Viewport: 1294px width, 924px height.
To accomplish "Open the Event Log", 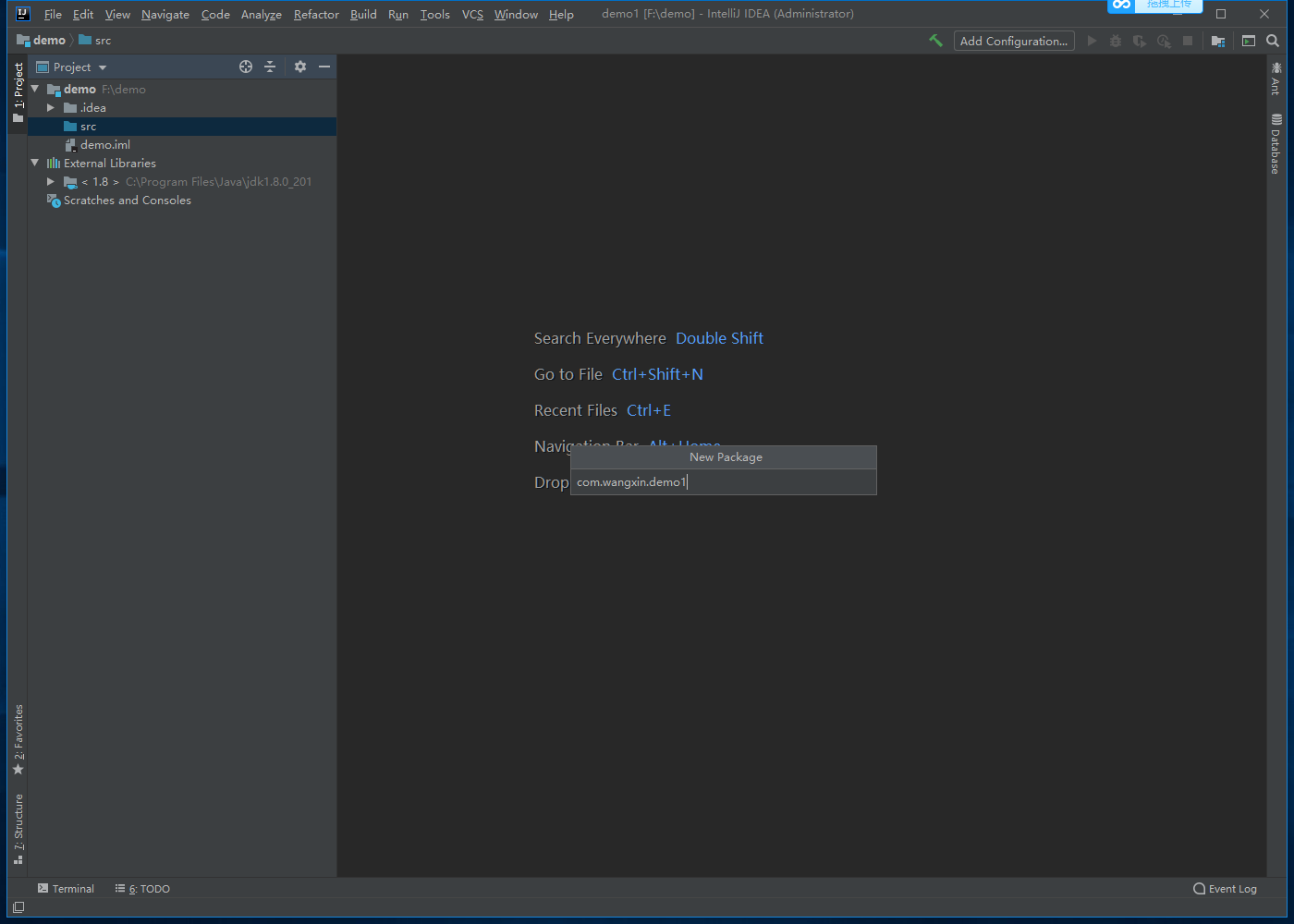I will click(x=1225, y=889).
